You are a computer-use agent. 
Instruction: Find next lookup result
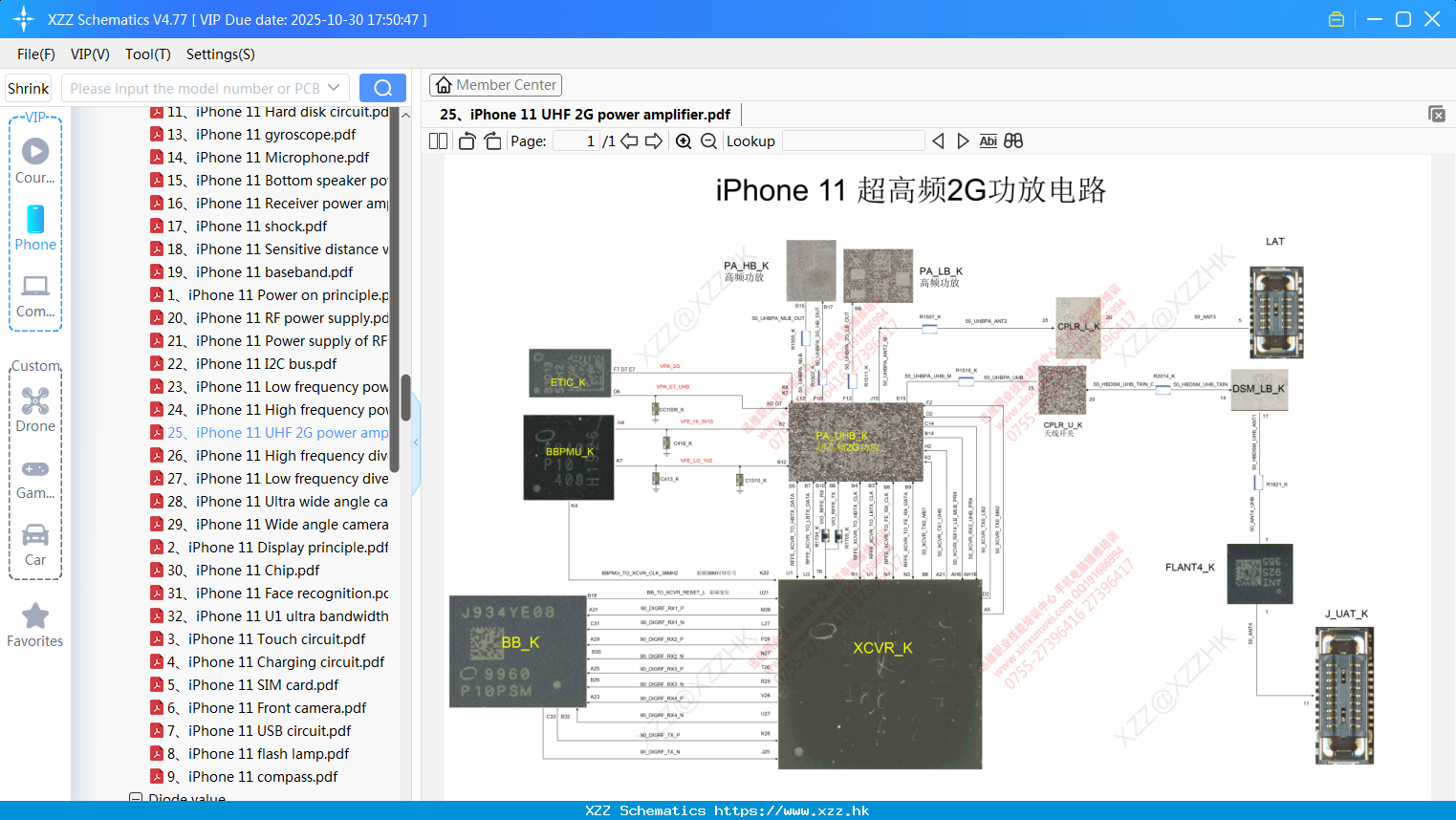963,140
